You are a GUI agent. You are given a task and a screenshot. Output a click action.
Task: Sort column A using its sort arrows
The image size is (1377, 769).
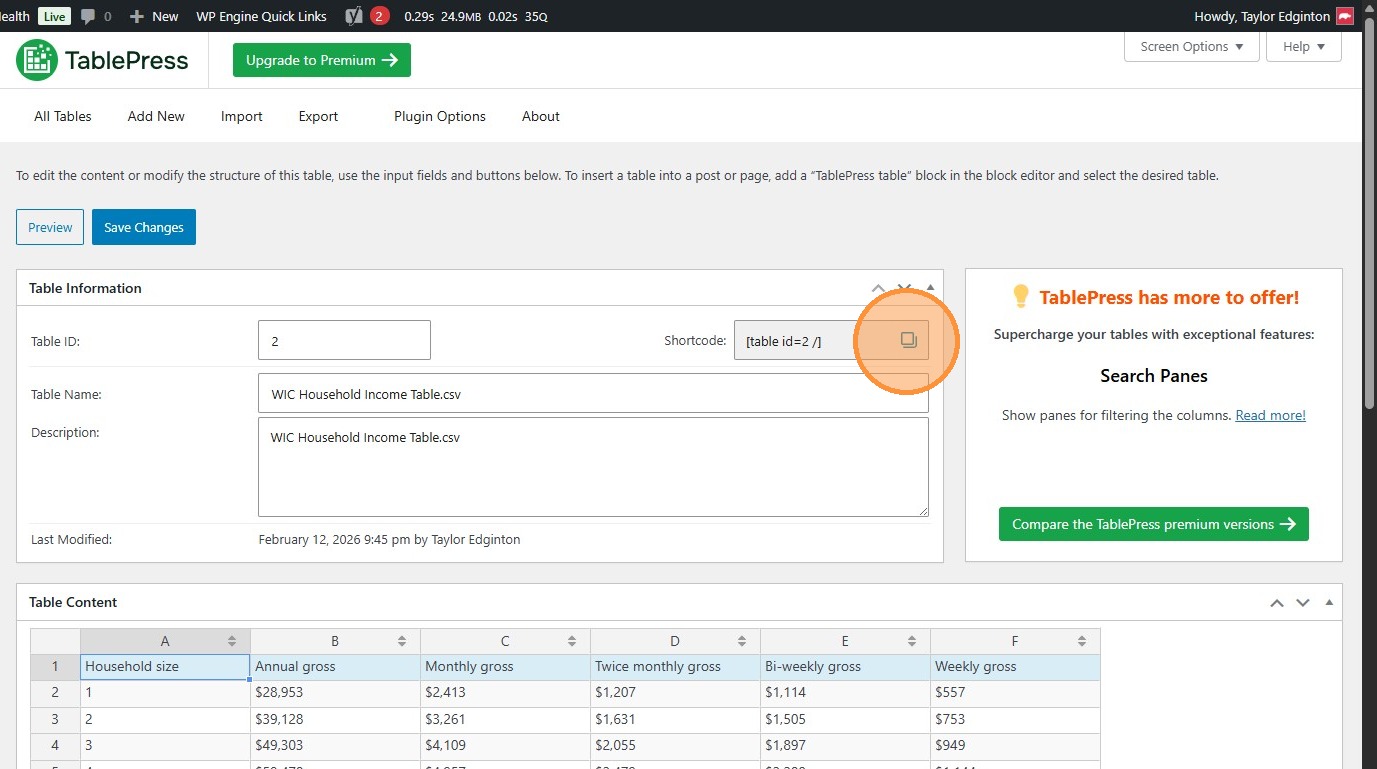(232, 641)
